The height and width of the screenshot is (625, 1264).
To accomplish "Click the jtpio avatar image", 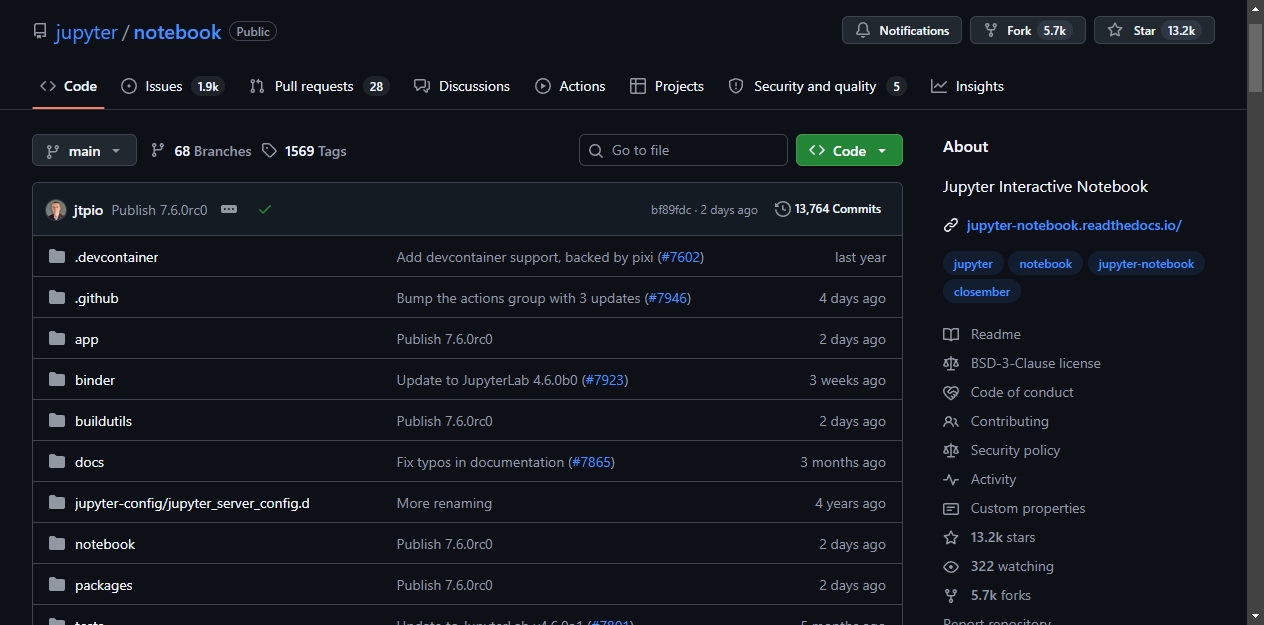I will pyautogui.click(x=56, y=210).
